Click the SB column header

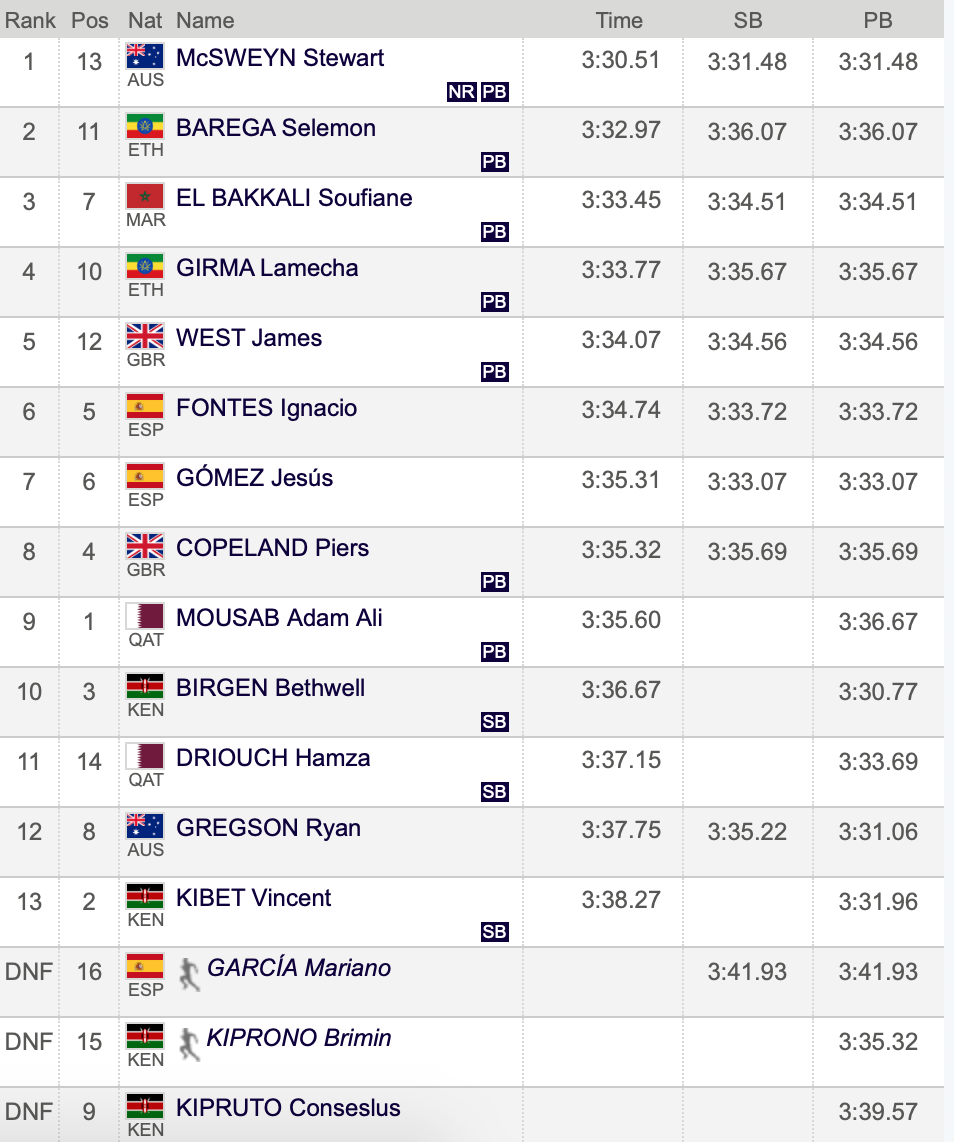click(x=748, y=20)
